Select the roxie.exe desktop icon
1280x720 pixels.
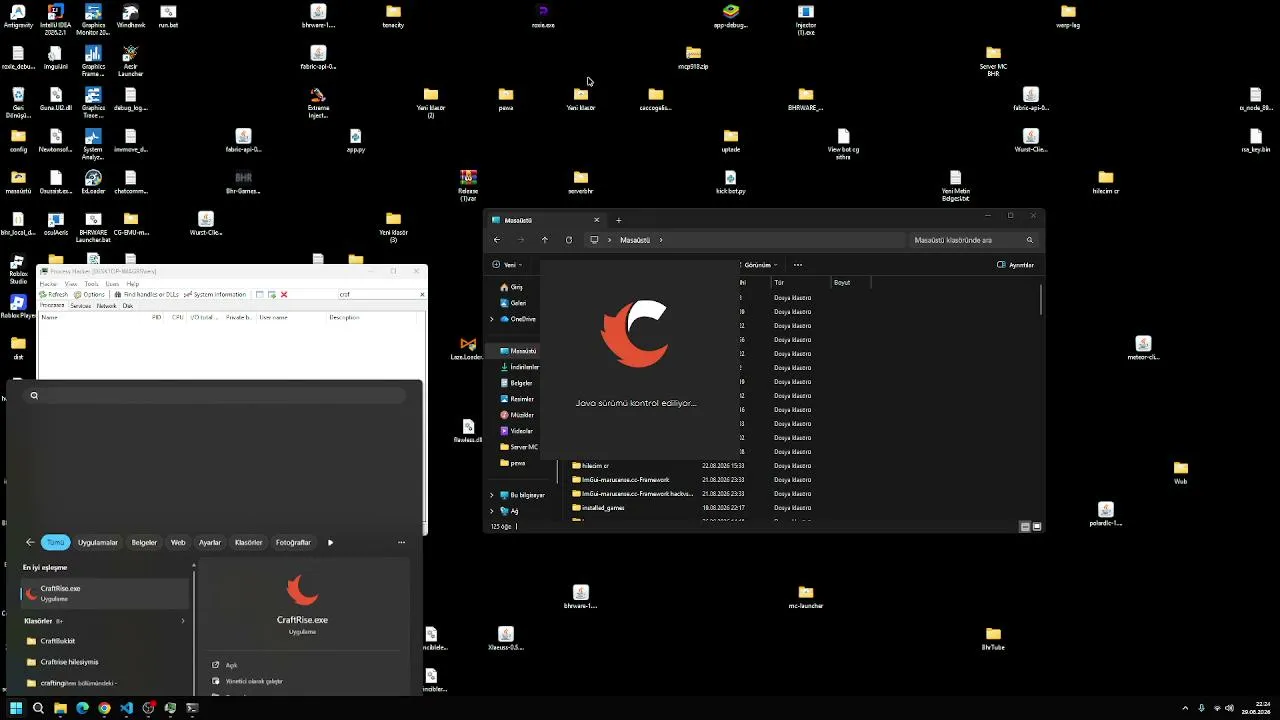[x=543, y=17]
